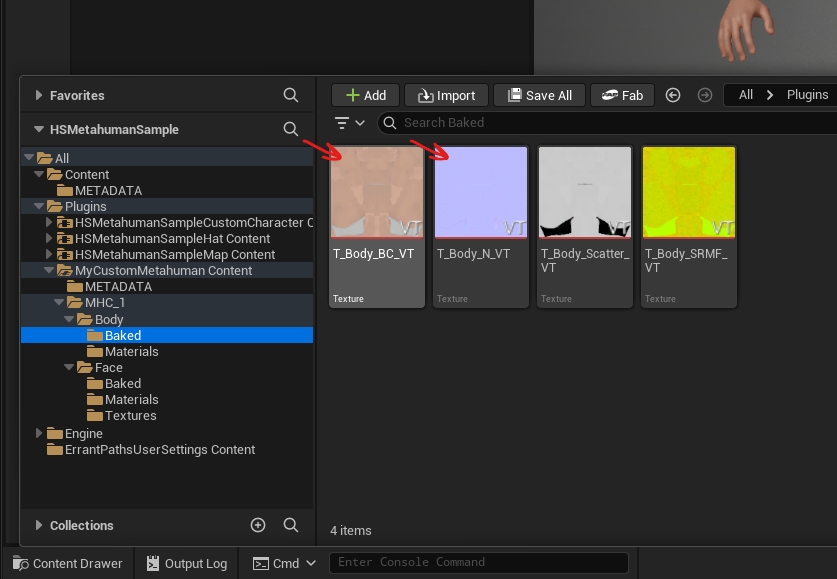Open the filter options icon

click(x=349, y=123)
